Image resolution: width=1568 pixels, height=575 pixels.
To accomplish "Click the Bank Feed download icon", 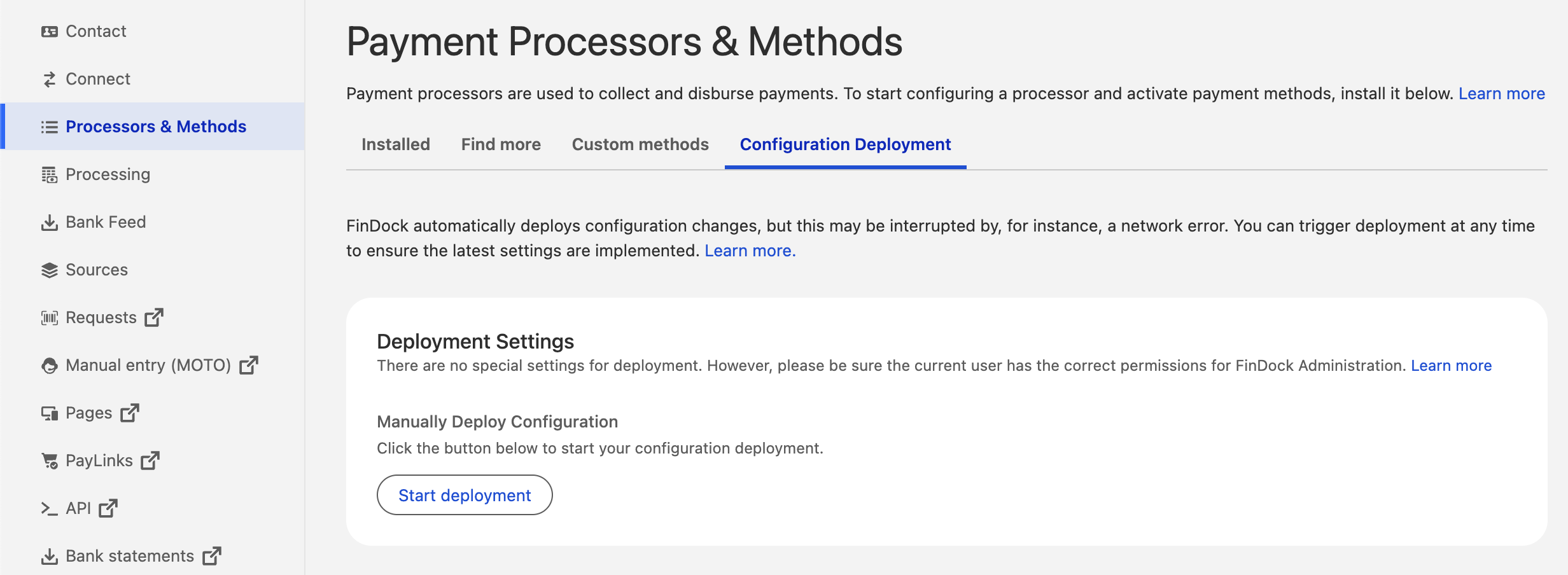I will coord(50,221).
